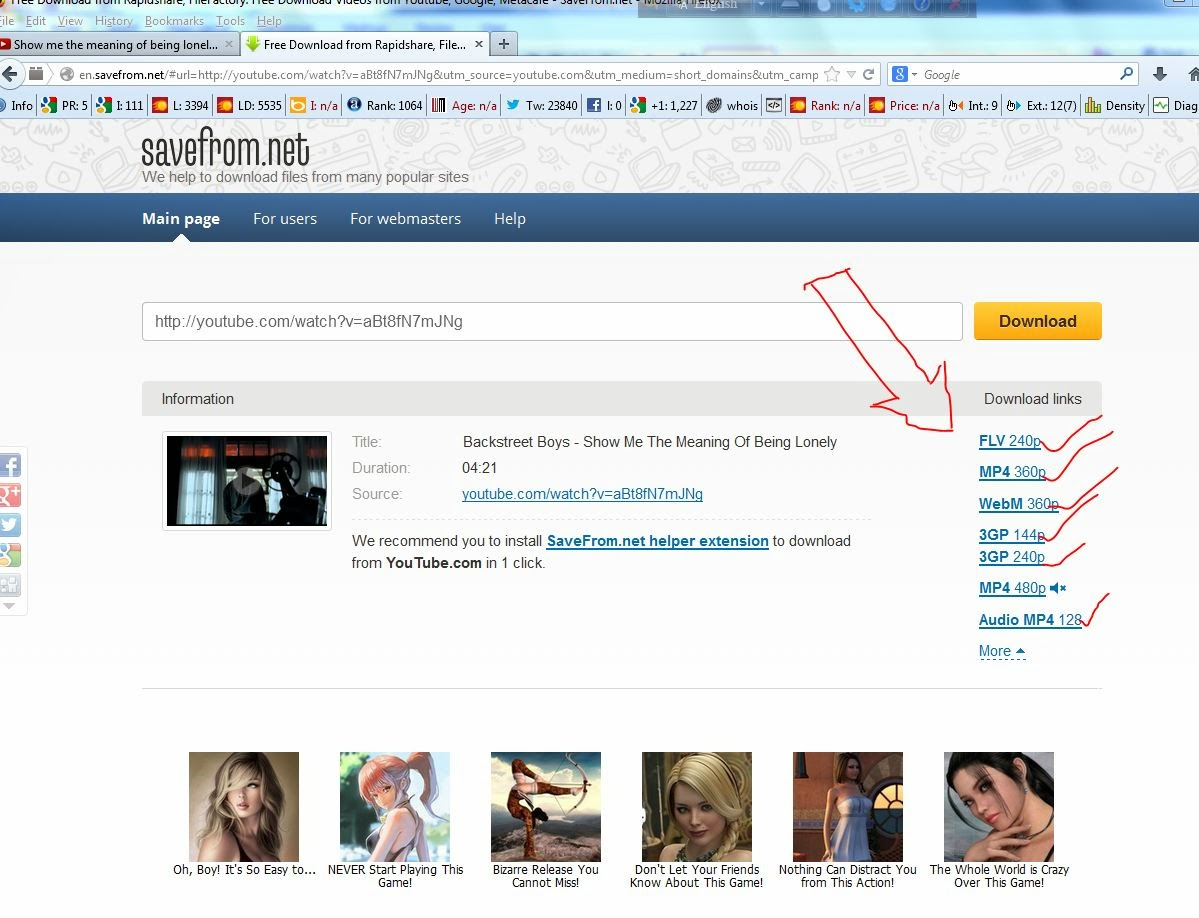The height and width of the screenshot is (918, 1199).
Task: Expand share sidebar with down arrow
Action: 9,606
